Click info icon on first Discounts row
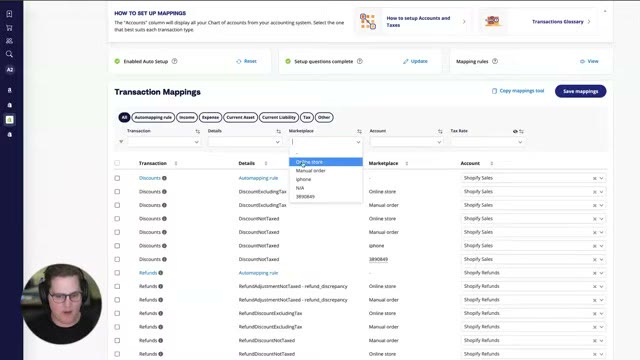Image resolution: width=640 pixels, height=360 pixels. coord(164,178)
